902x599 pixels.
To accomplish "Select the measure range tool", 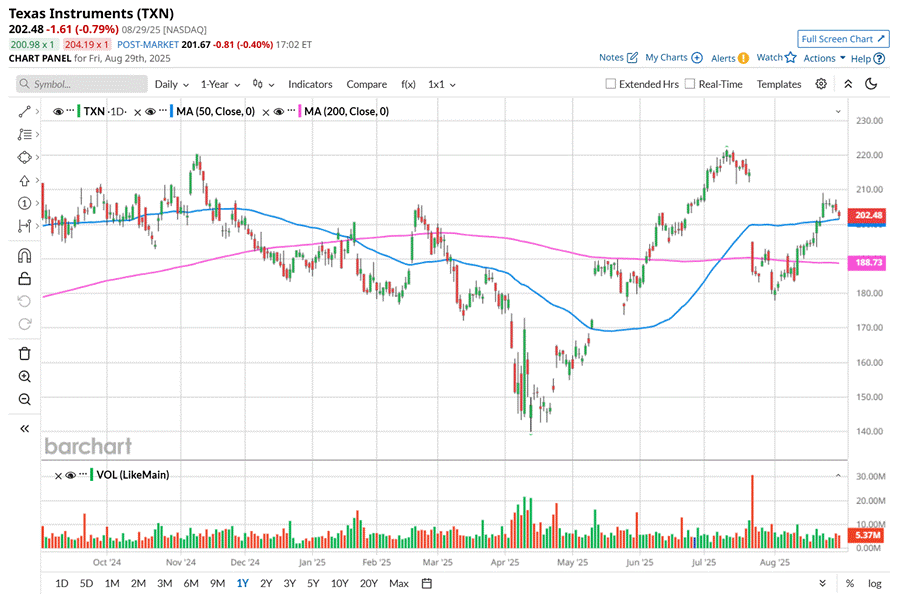I will 24,226.
